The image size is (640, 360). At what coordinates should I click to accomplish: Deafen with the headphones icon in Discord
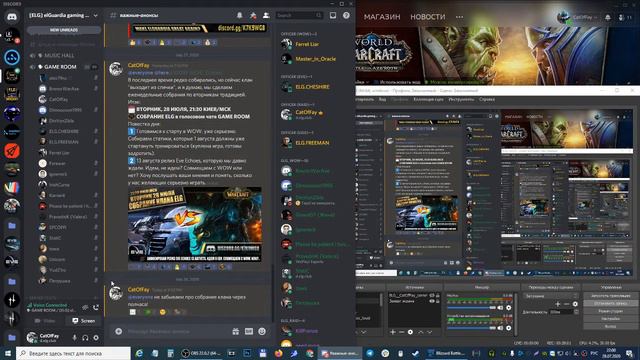(85, 338)
